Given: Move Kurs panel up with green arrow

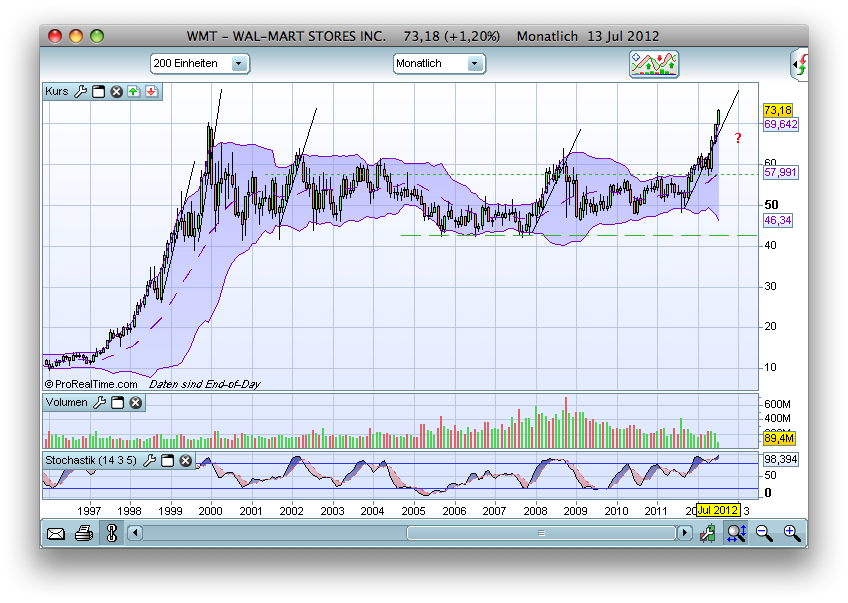Looking at the screenshot, I should [x=134, y=91].
